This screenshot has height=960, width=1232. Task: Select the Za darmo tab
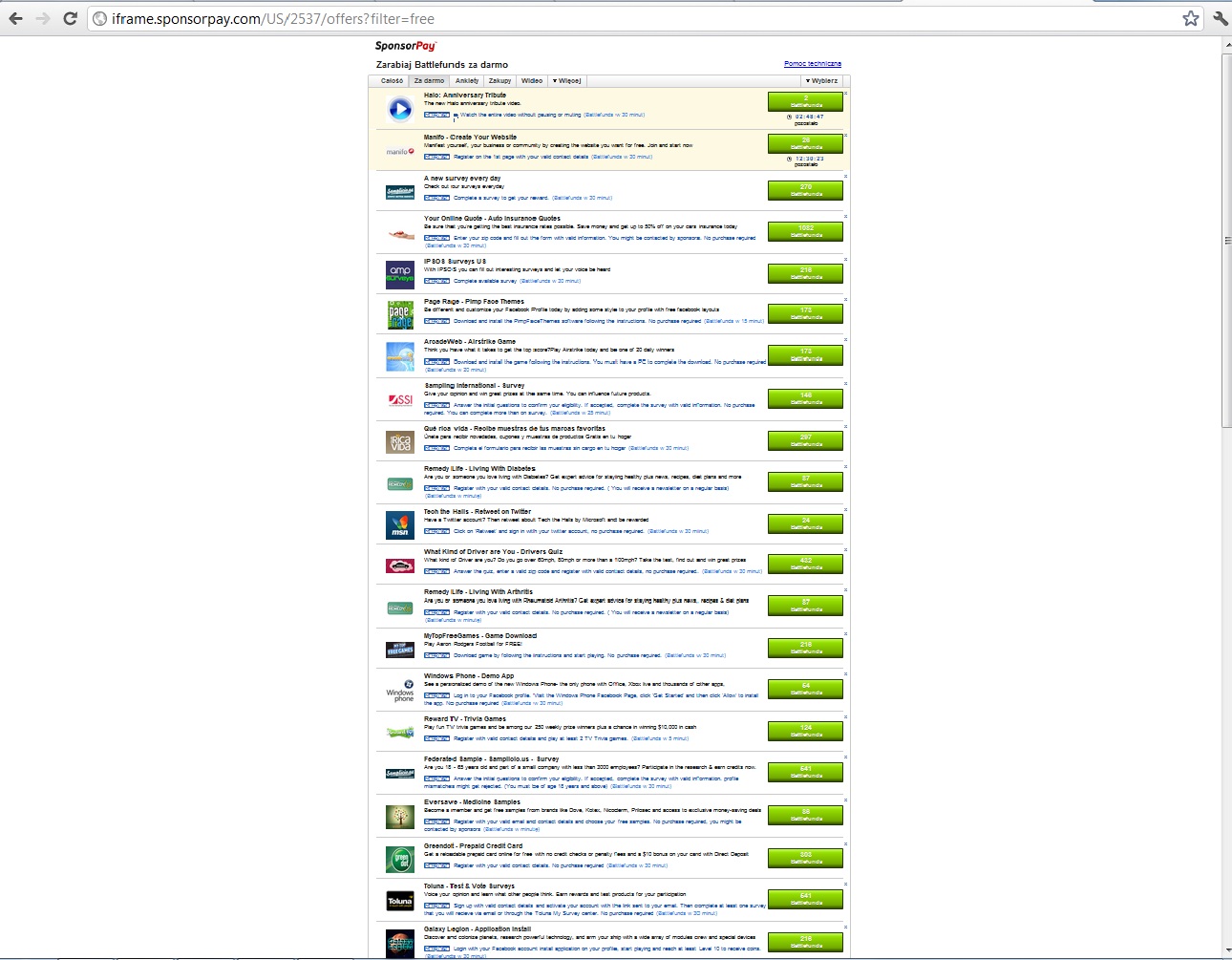click(x=429, y=81)
